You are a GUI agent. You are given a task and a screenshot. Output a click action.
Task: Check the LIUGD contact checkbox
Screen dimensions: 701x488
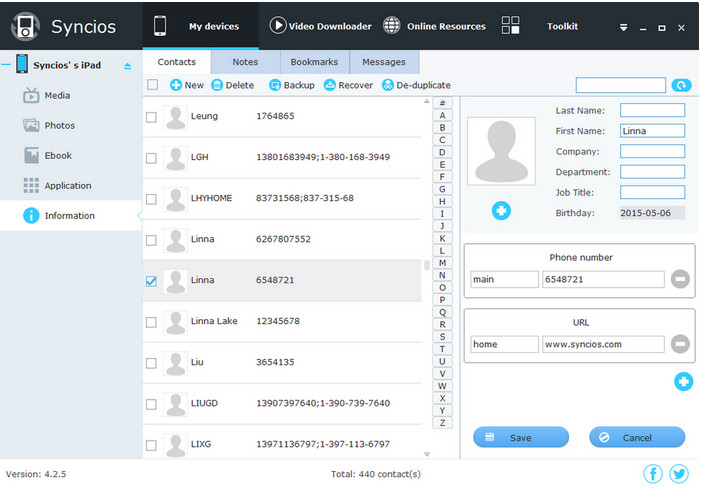[x=151, y=404]
